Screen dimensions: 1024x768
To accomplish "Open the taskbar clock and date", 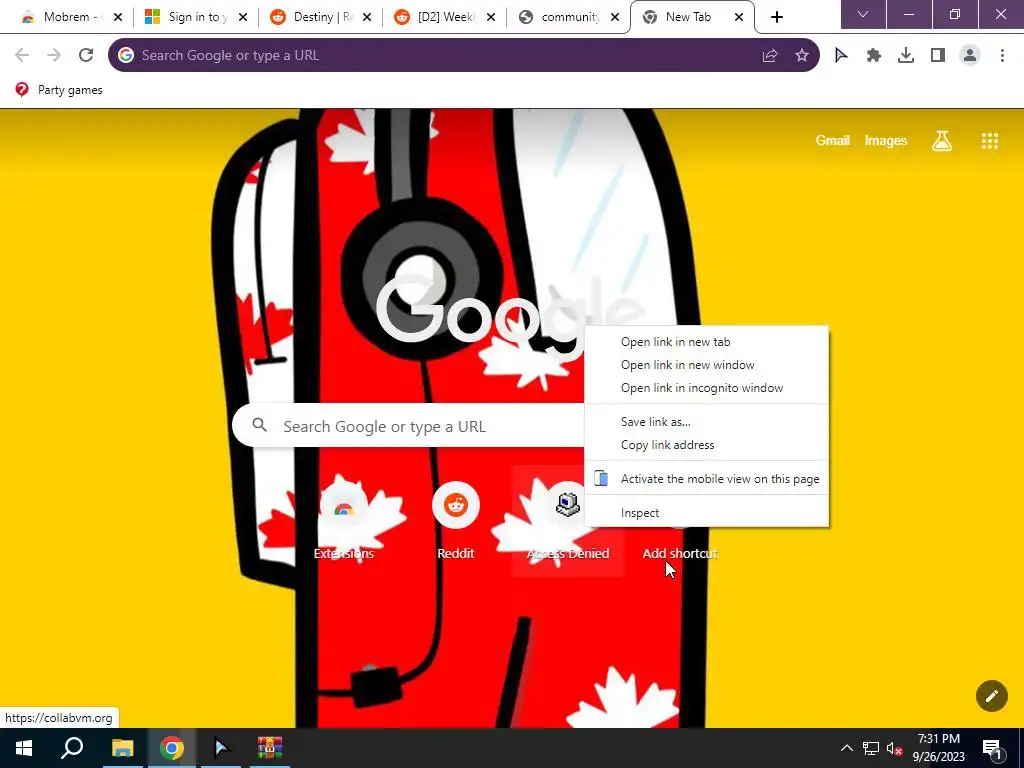I will 938,748.
